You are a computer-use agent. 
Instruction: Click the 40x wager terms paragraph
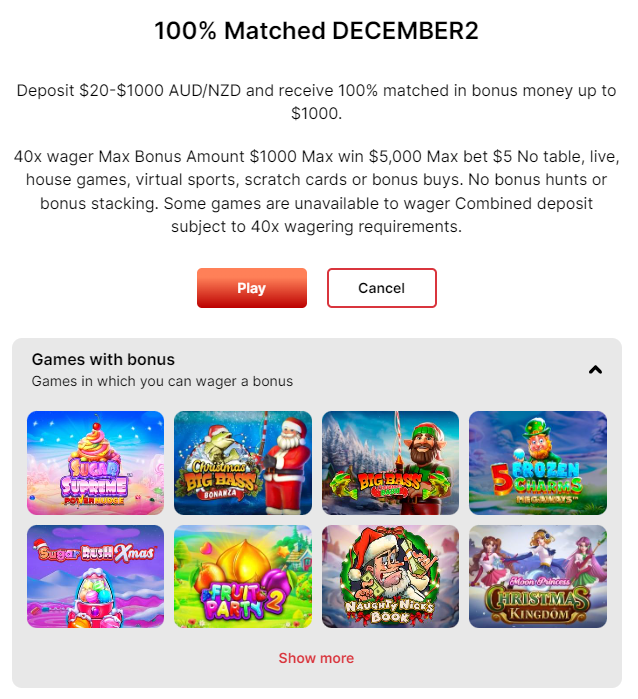click(x=316, y=191)
